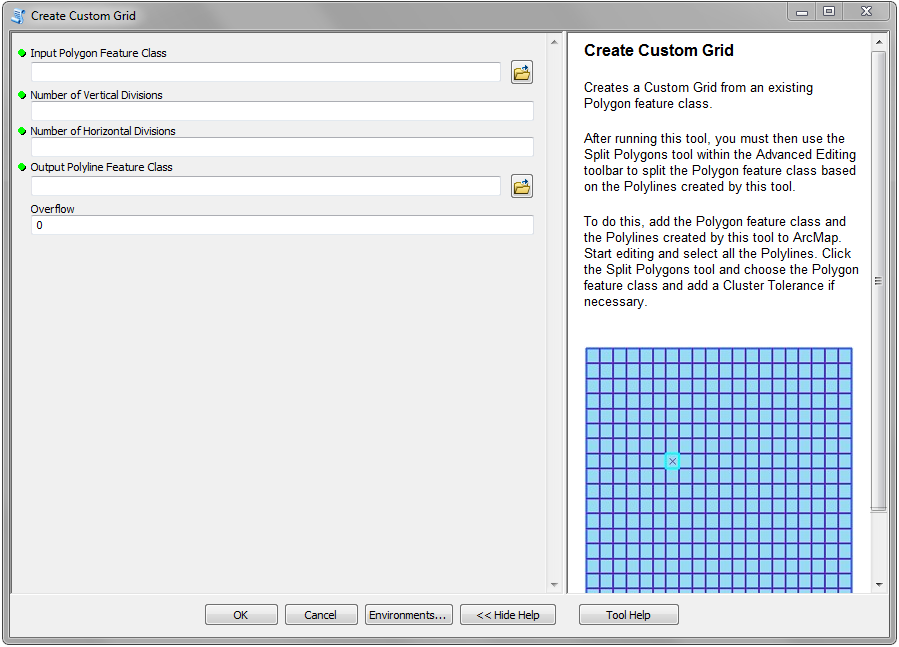The height and width of the screenshot is (647, 899).
Task: Close the Create Custom Grid dialog
Action: tap(866, 11)
